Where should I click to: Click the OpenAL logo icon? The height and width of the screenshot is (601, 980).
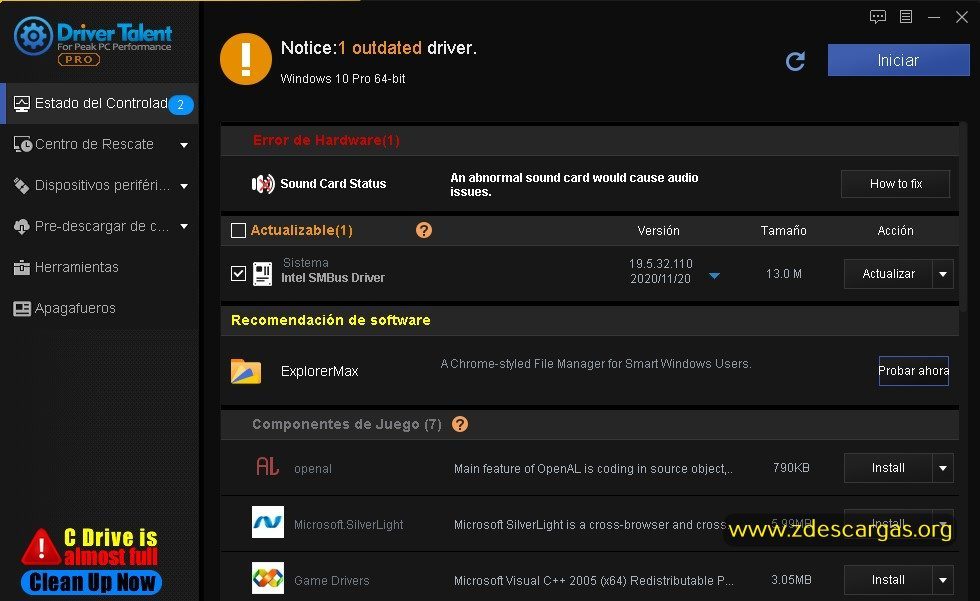tap(268, 467)
